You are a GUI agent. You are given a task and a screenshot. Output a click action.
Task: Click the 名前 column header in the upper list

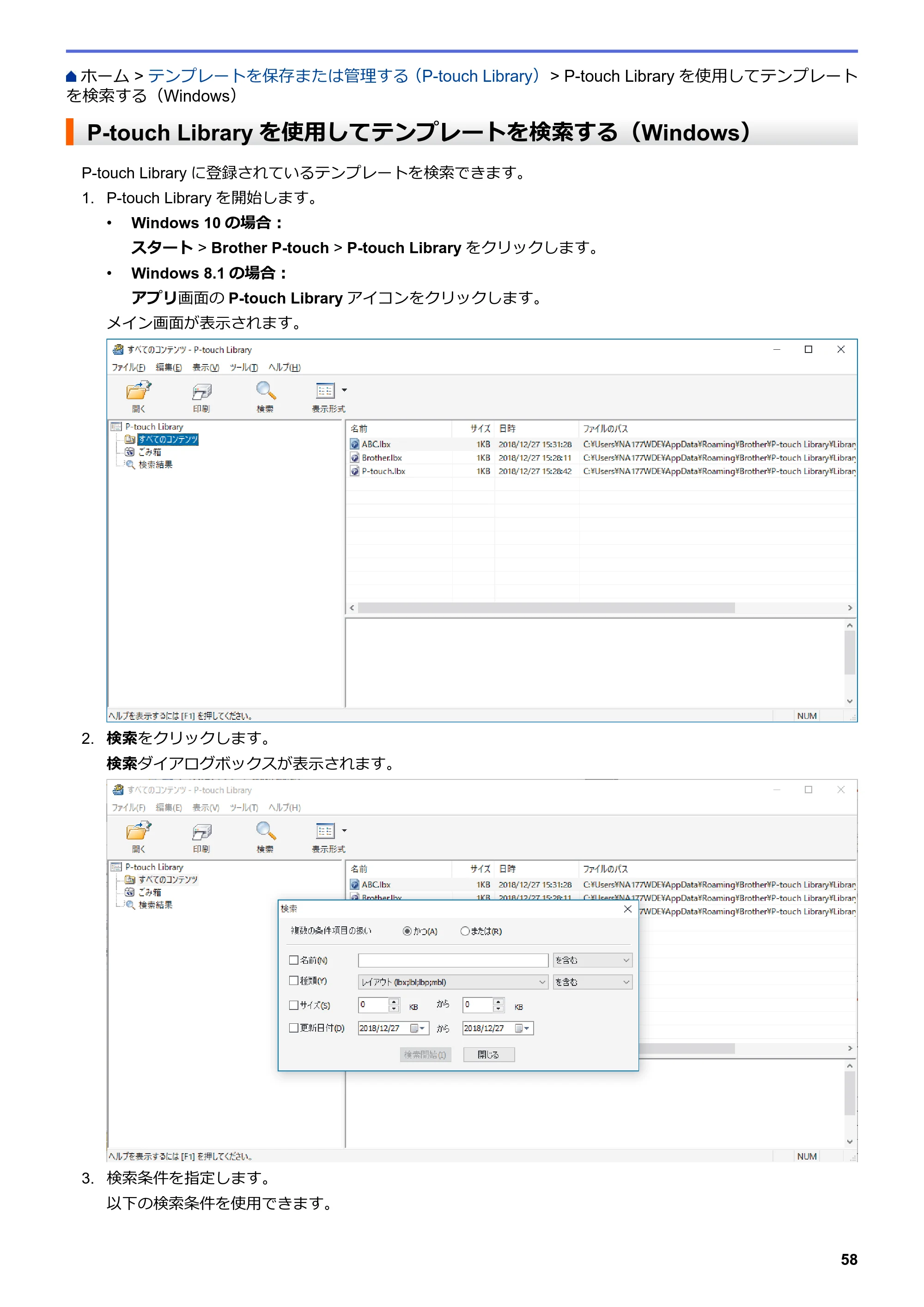tap(399, 429)
